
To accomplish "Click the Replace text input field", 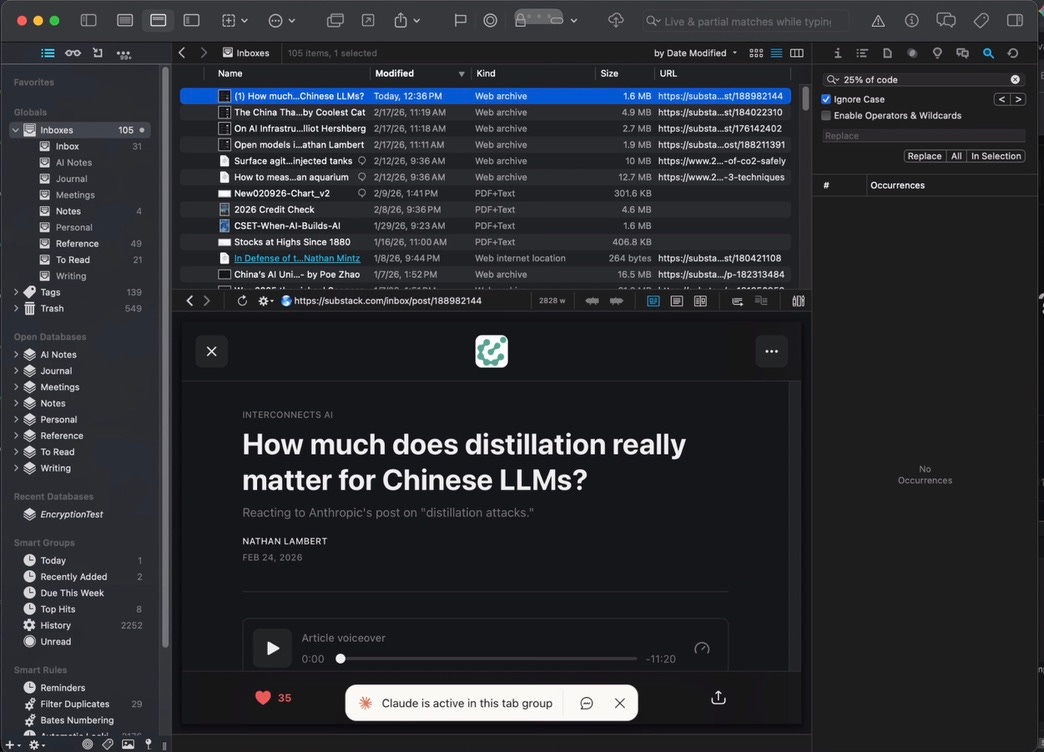I will coord(923,136).
